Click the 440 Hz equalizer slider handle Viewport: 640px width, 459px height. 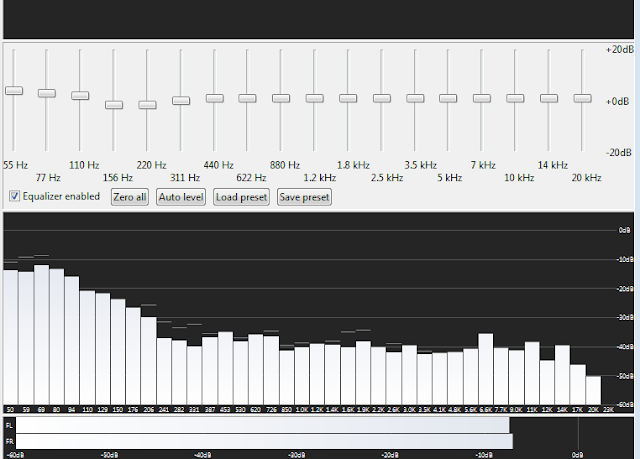click(x=215, y=98)
